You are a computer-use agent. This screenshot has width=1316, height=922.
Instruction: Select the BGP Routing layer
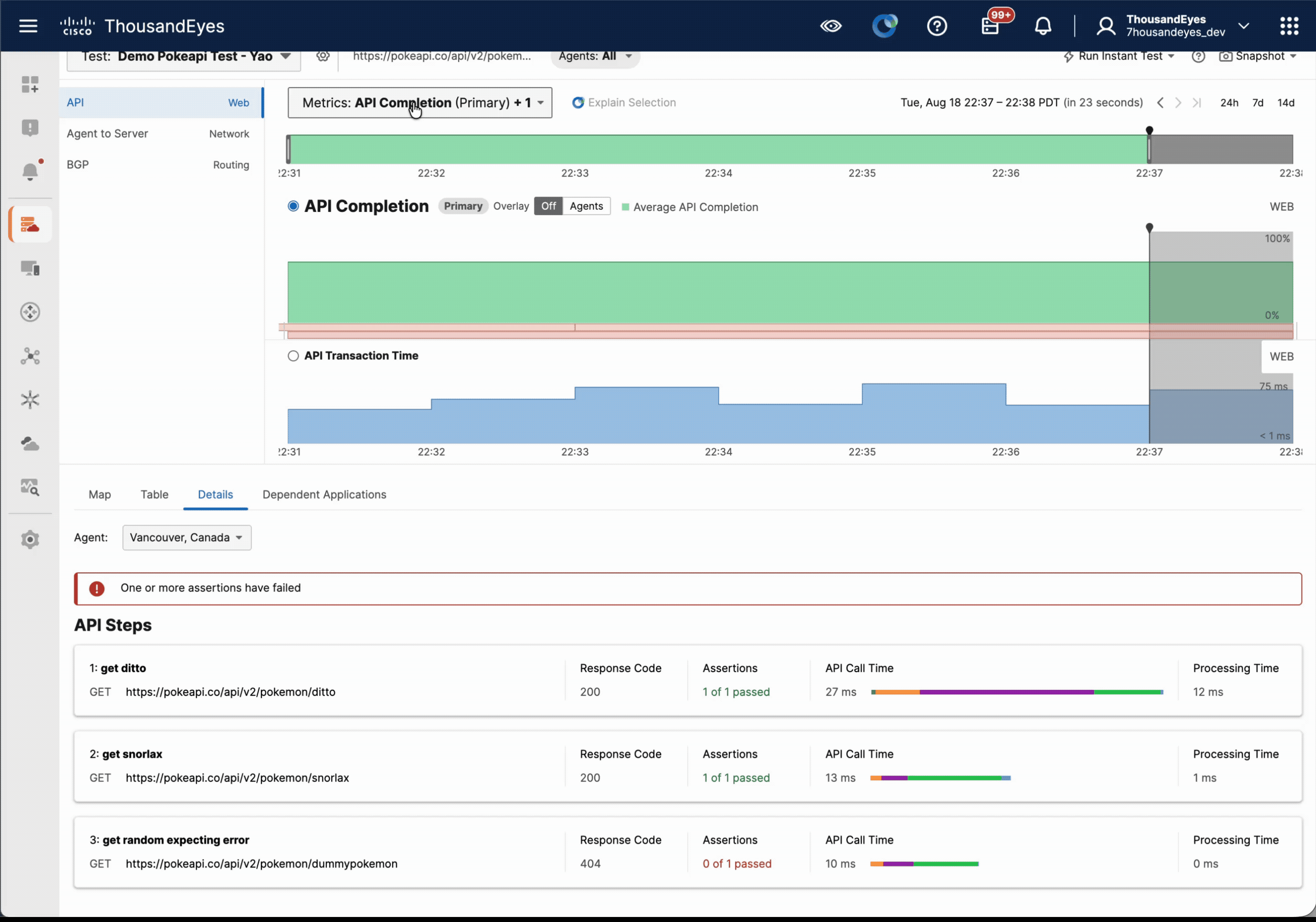coord(161,164)
